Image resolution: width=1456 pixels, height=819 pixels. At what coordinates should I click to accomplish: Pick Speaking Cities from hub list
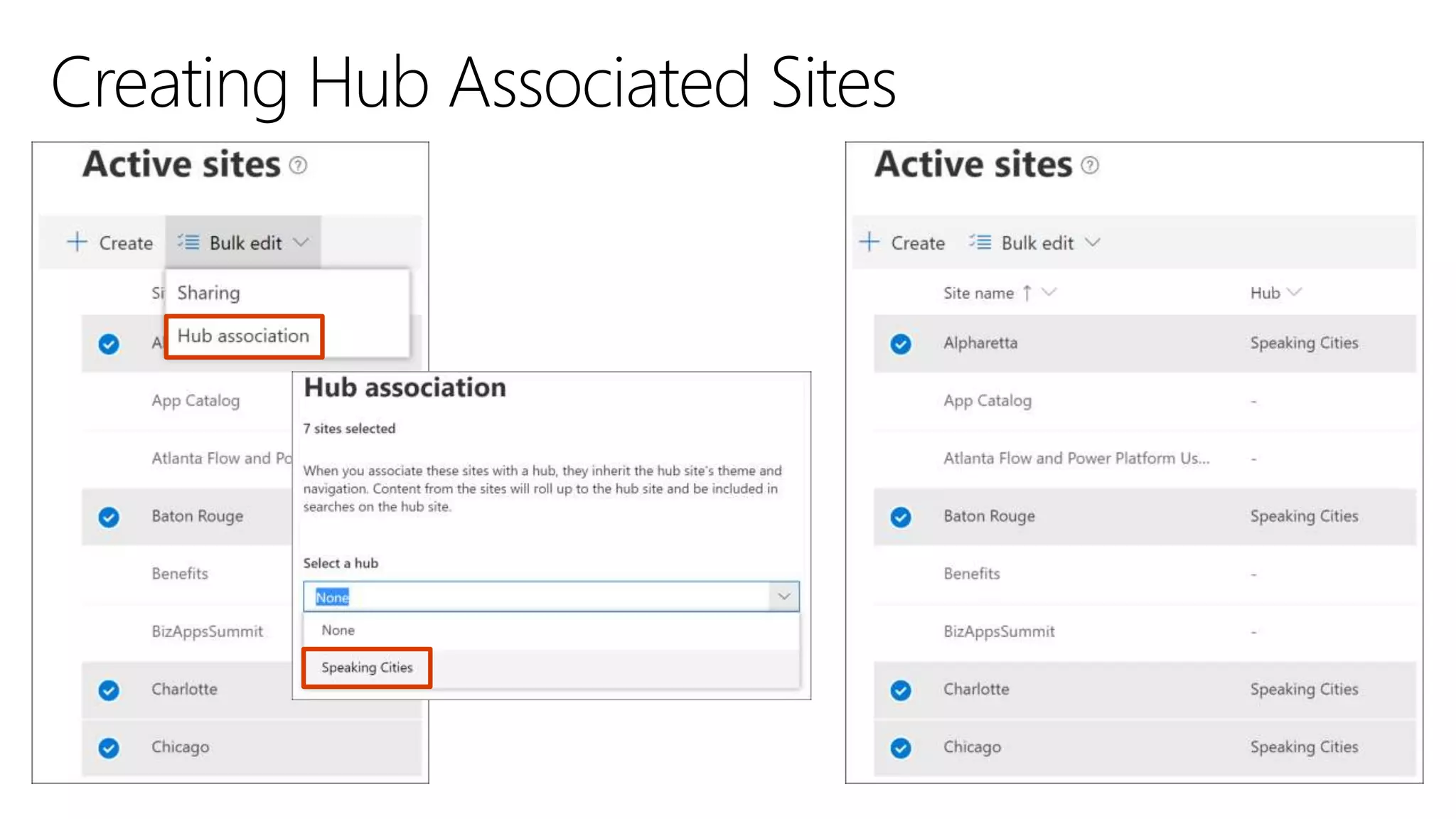367,668
